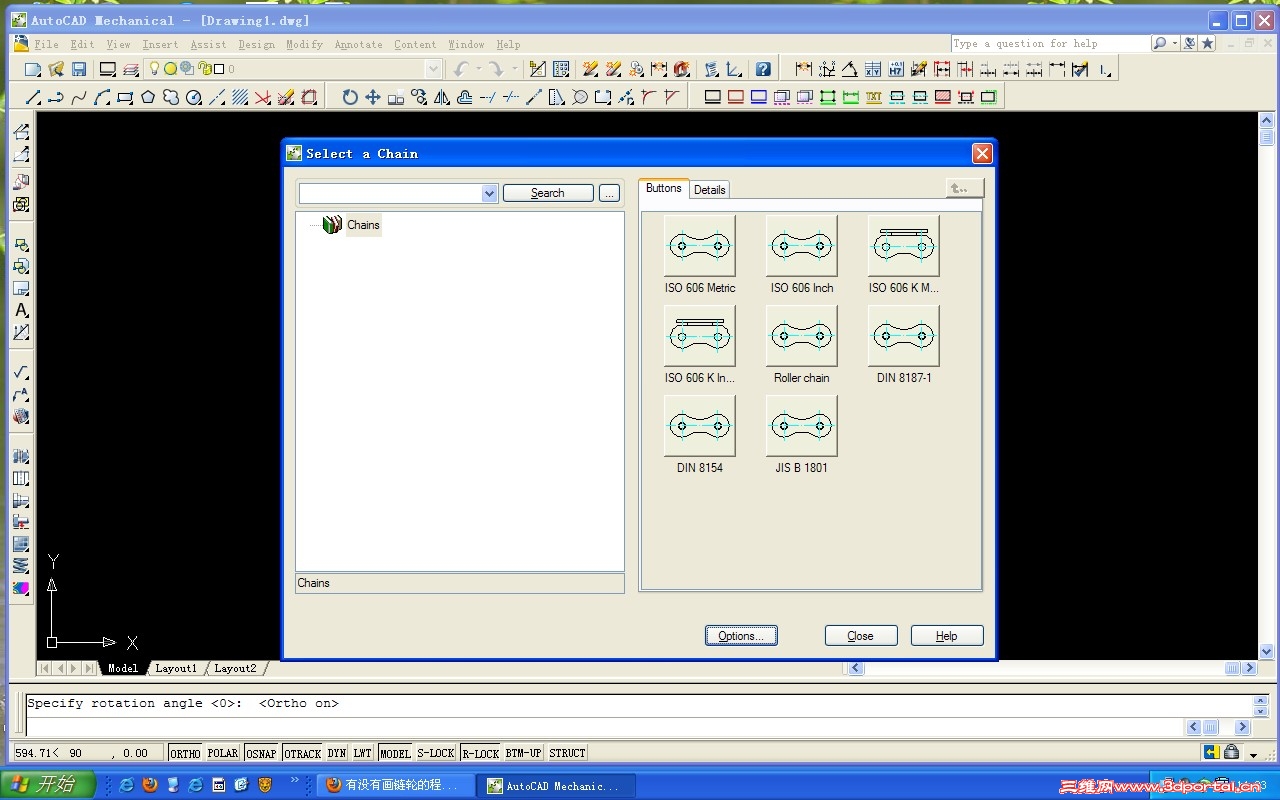Toggle S-LOCK in status bar

436,753
